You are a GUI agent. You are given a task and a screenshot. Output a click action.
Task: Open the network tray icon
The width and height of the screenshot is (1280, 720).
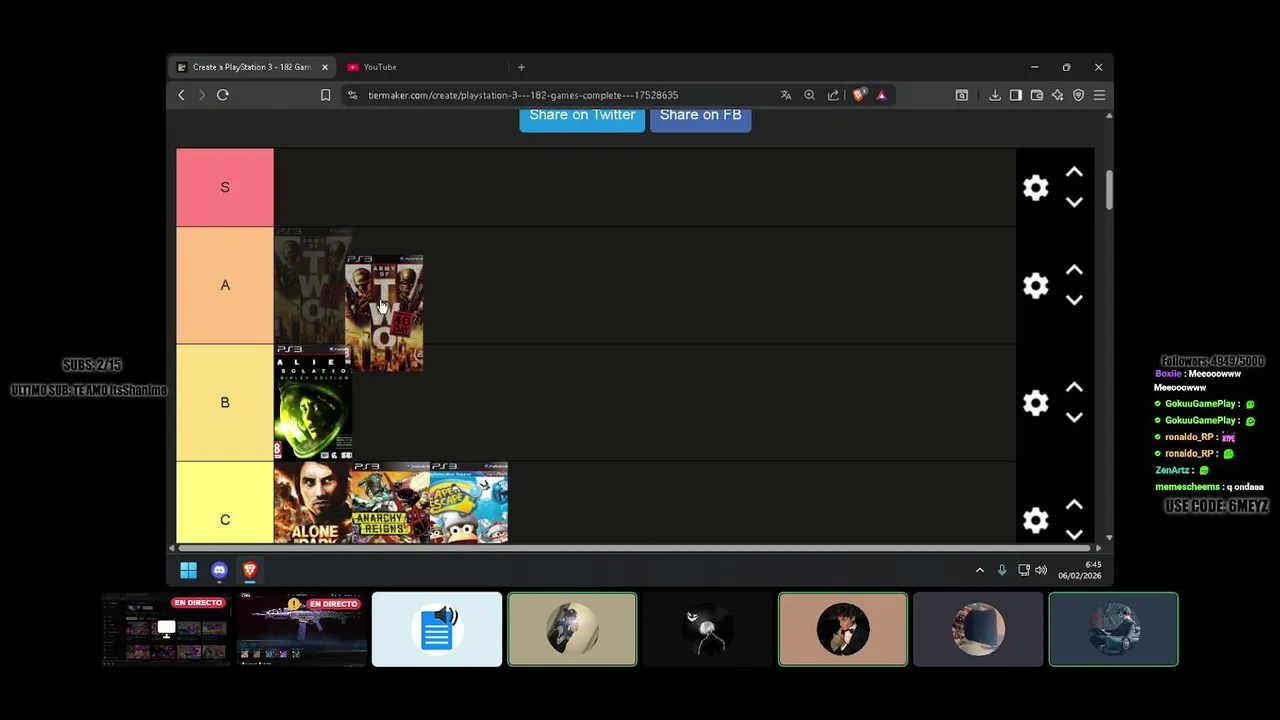[1023, 570]
